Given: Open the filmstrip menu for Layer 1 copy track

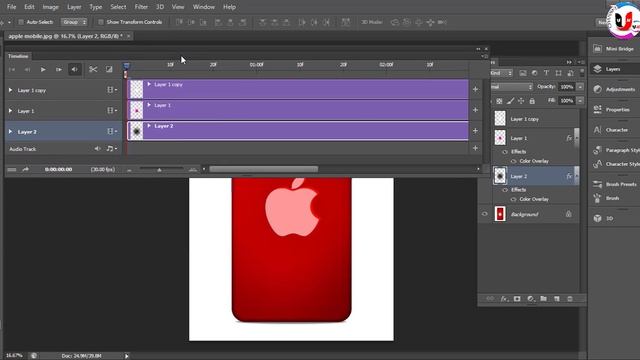Looking at the screenshot, I should click(112, 90).
